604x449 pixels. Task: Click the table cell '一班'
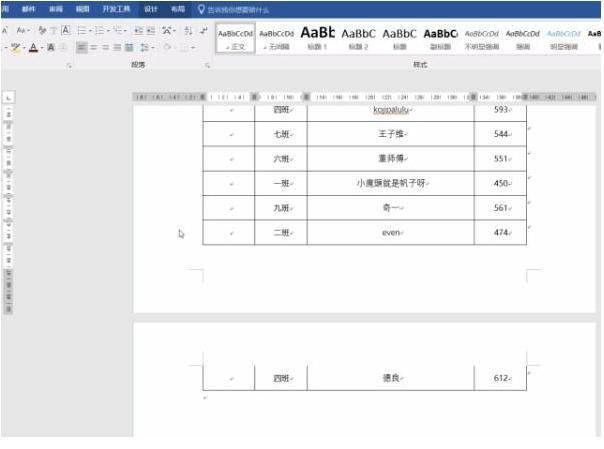(281, 183)
